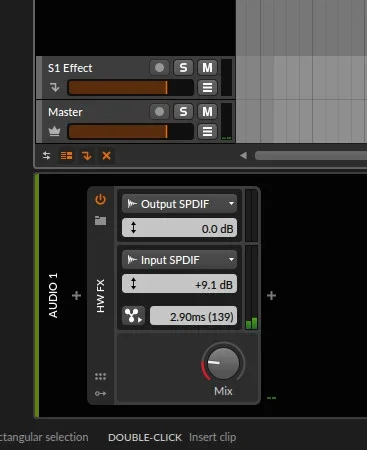The image size is (367, 450).
Task: Select the S1 Effect track name
Action: [70, 68]
